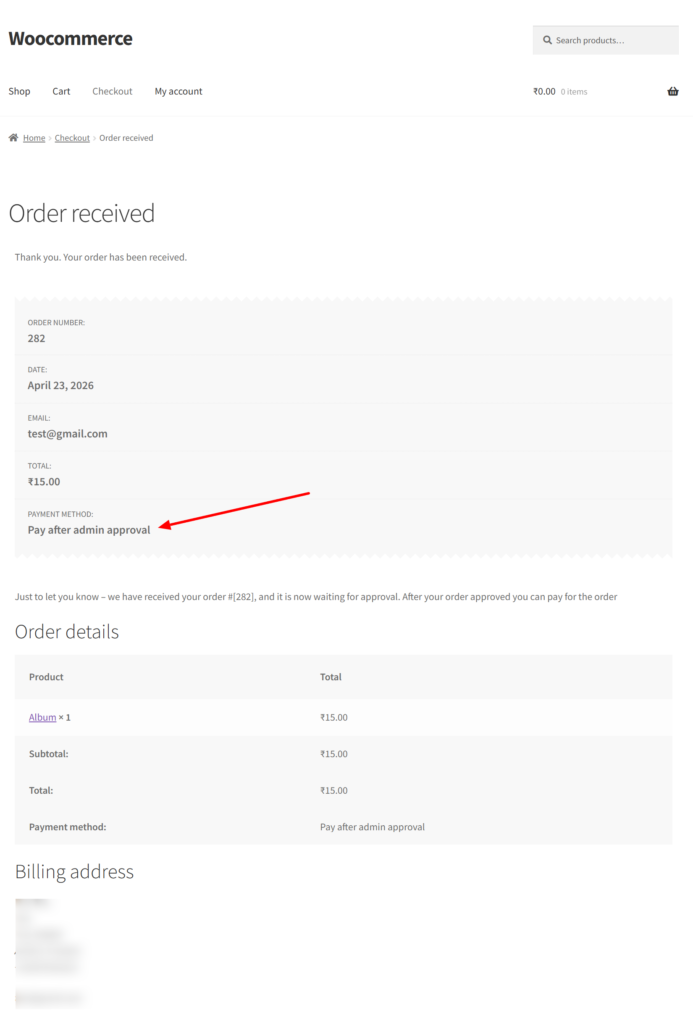The width and height of the screenshot is (693, 1024).
Task: Follow the Home breadcrumb link
Action: pos(34,138)
